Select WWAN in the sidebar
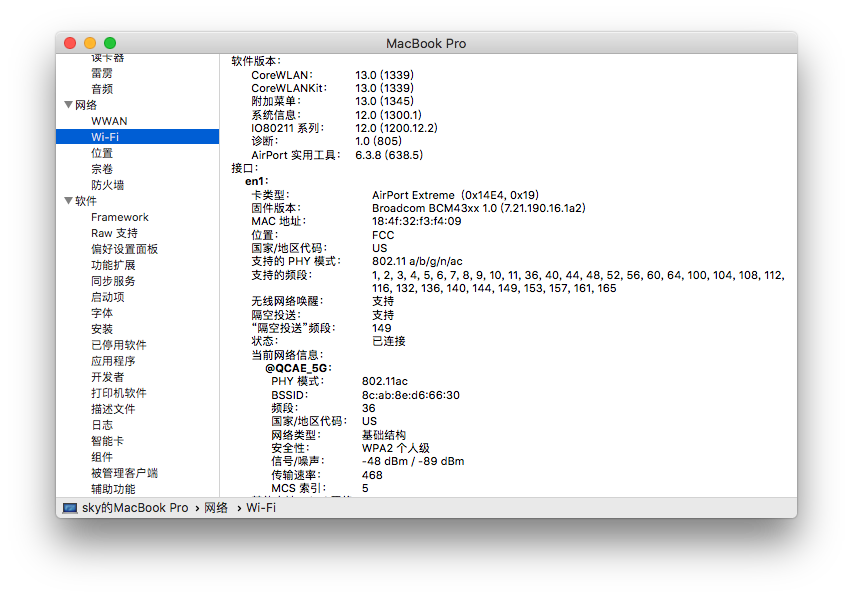Viewport: 853px width, 598px height. click(109, 121)
